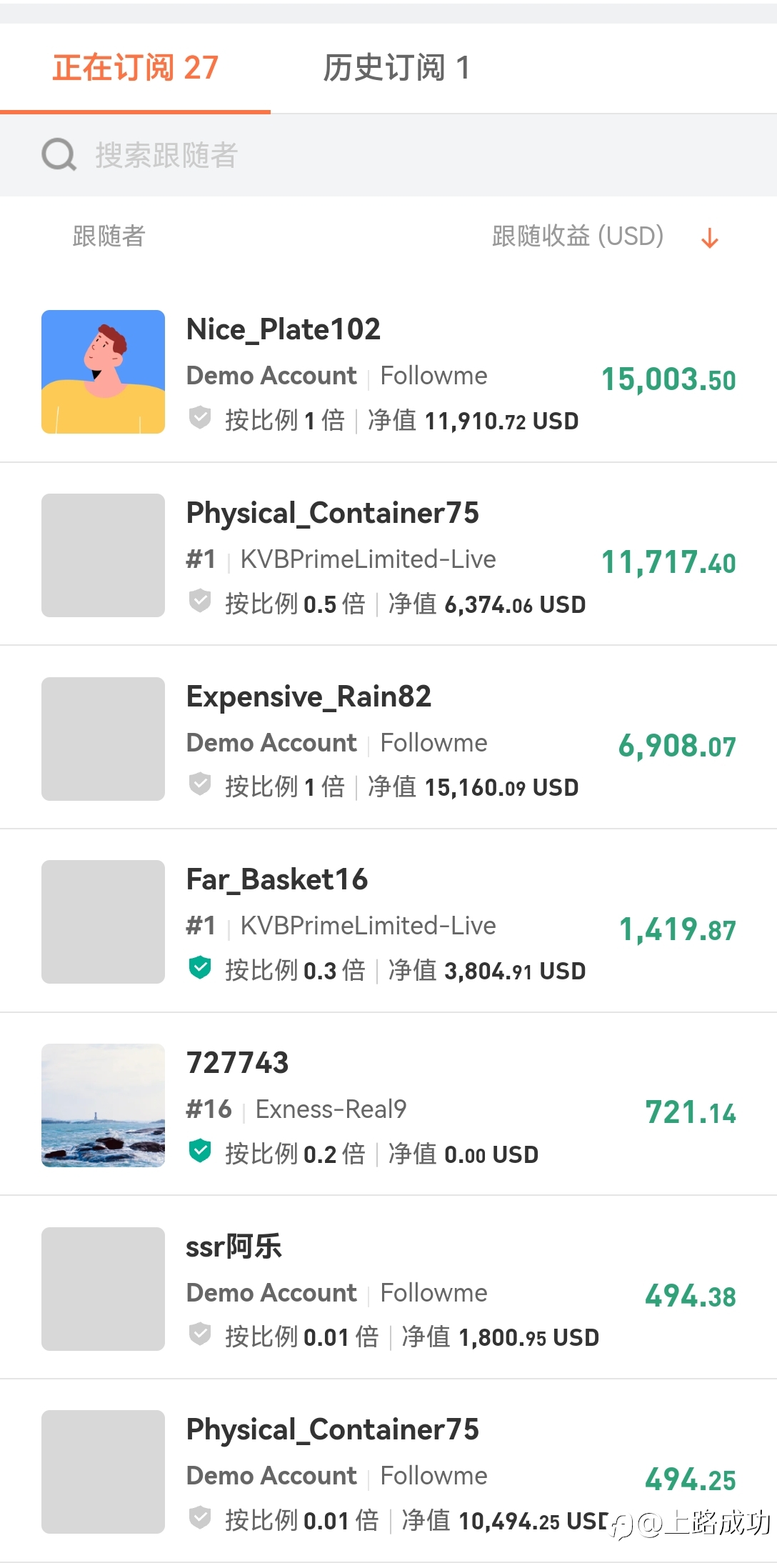The image size is (777, 1568).
Task: Click the search magnifier icon
Action: [x=59, y=154]
